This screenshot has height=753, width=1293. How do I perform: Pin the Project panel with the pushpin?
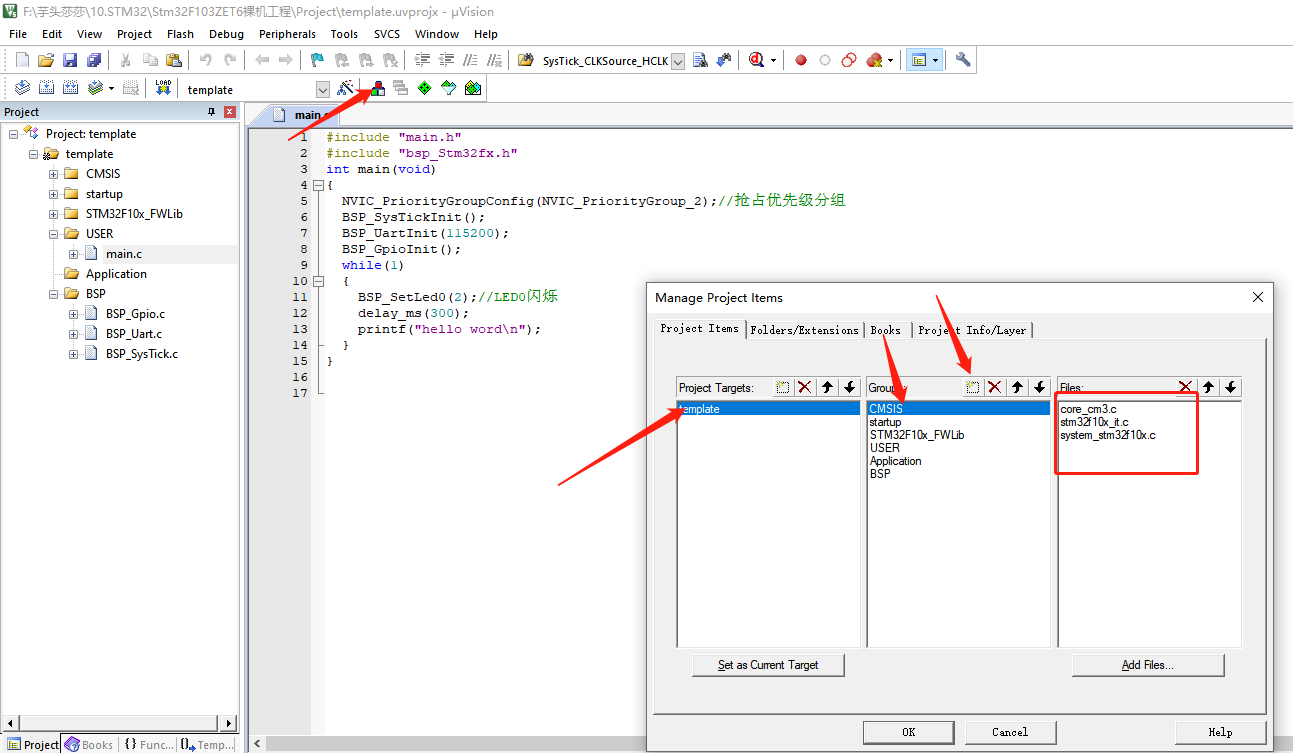pyautogui.click(x=211, y=112)
